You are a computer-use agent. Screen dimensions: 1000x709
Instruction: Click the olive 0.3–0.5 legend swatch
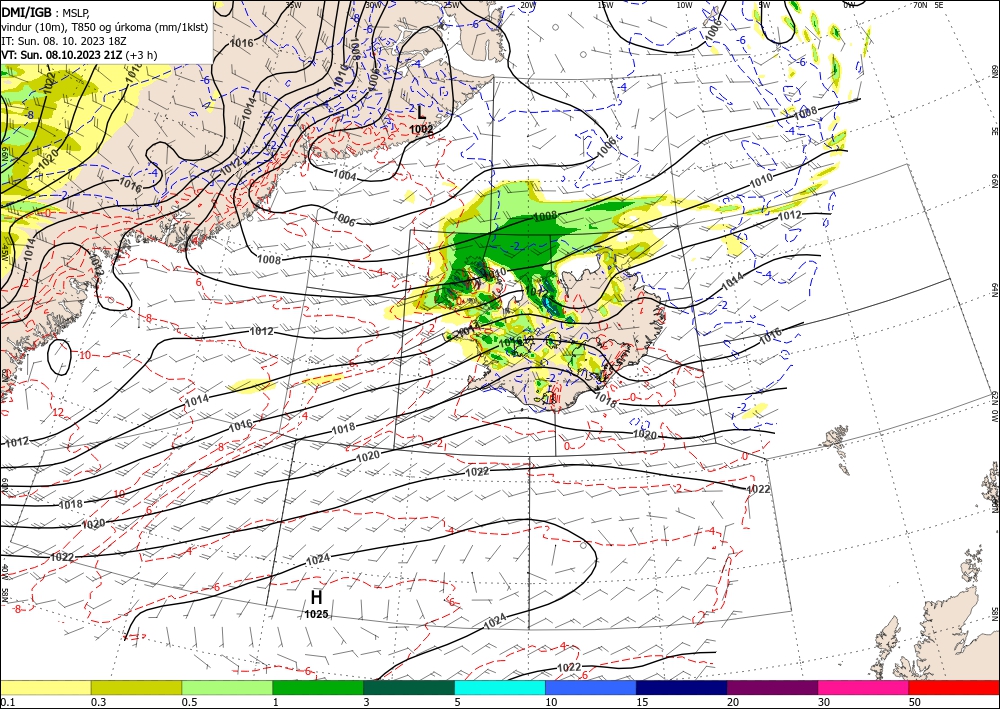click(136, 687)
